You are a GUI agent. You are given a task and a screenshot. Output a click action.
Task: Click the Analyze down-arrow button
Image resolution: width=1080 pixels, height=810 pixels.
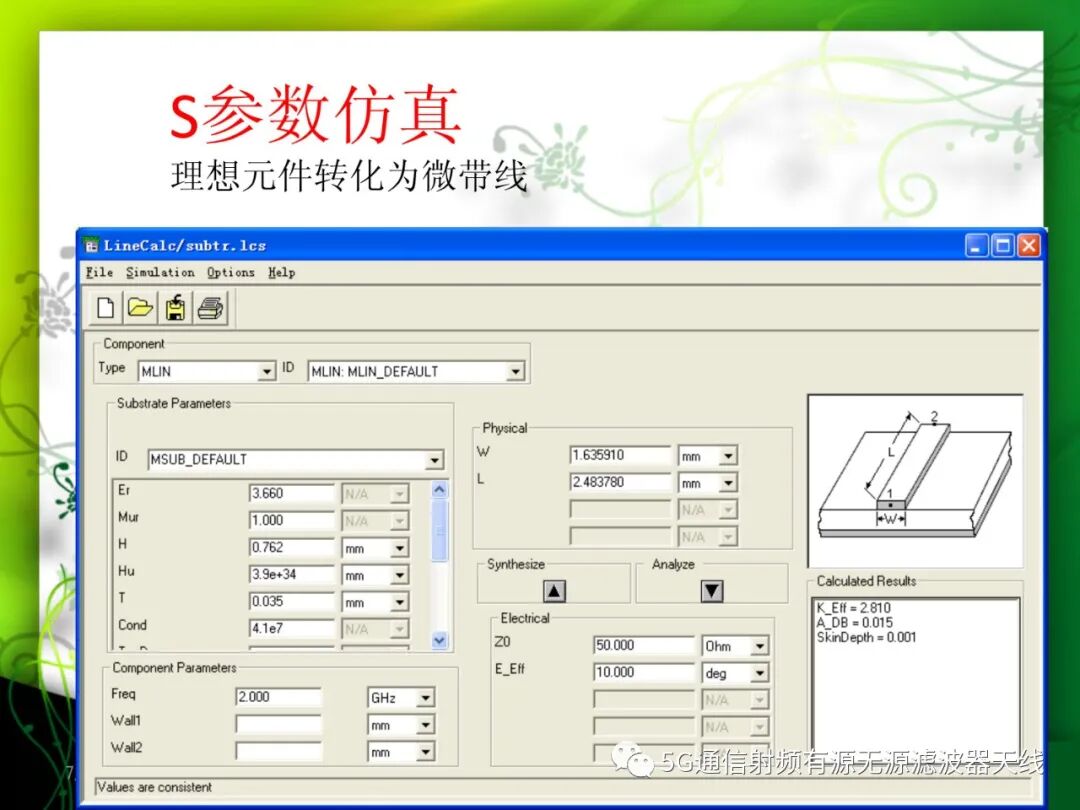(x=712, y=591)
